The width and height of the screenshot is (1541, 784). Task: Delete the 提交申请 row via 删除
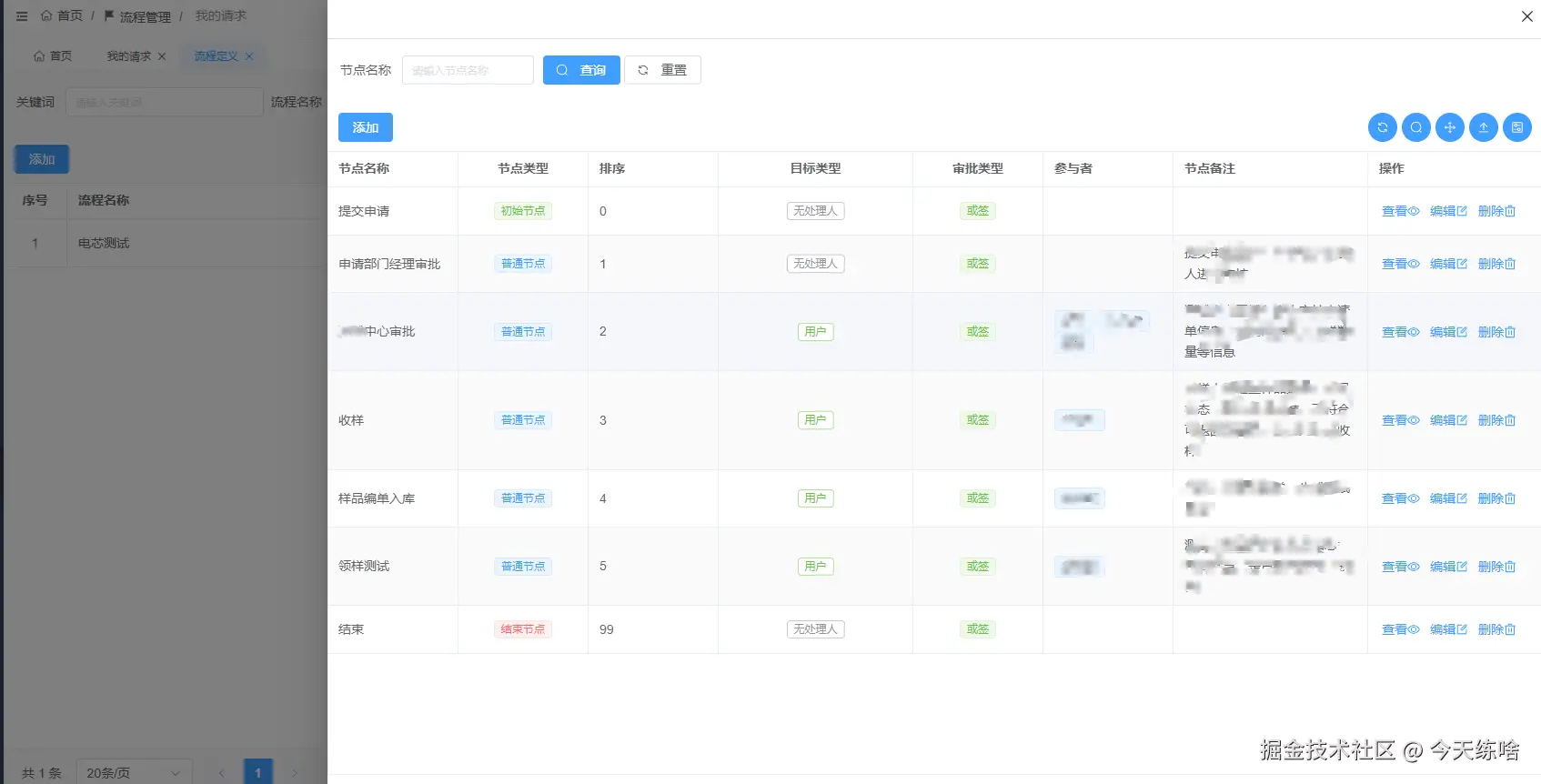tap(1496, 211)
